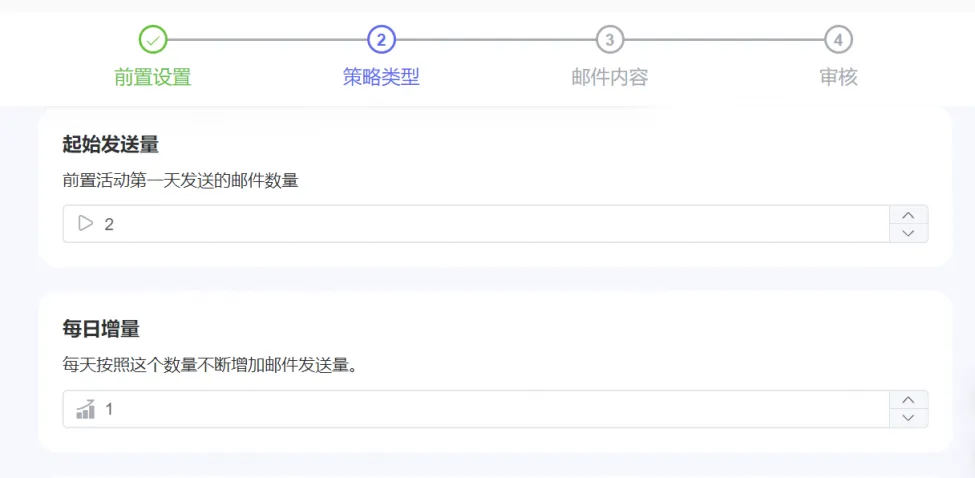Click the 每日增量 section heading
Screen dimensions: 975x478
pos(100,328)
